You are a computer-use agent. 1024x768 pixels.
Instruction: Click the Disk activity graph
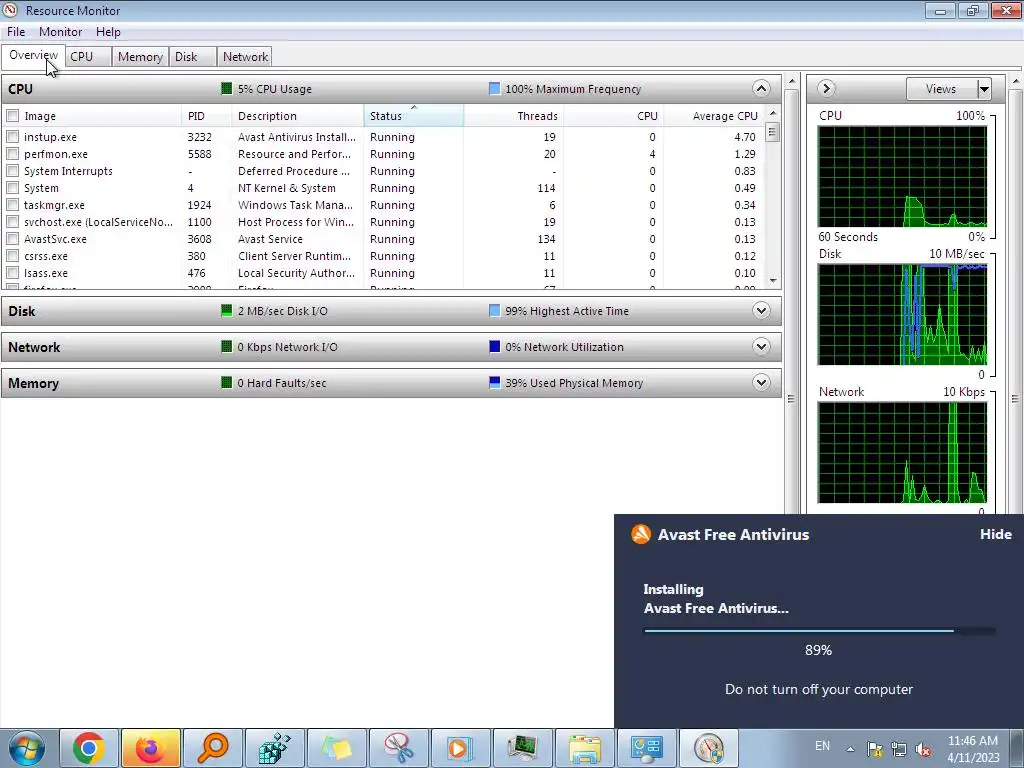pos(902,315)
